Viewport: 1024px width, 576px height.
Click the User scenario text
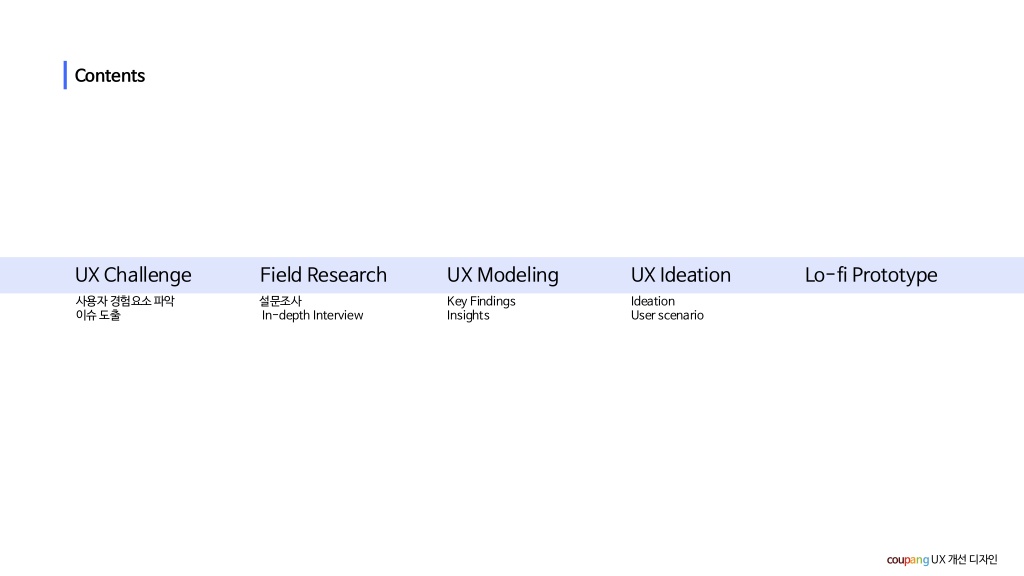667,315
